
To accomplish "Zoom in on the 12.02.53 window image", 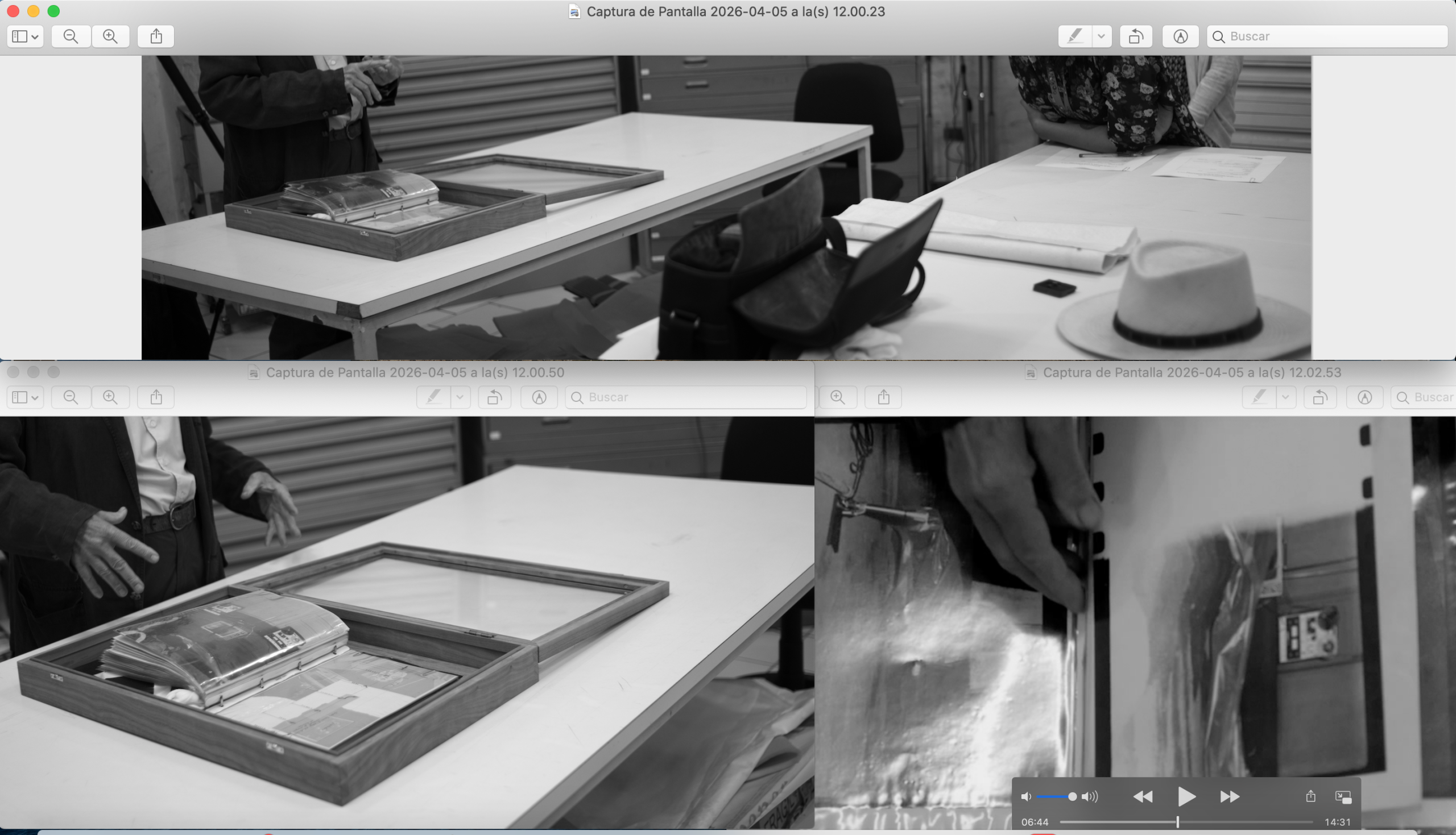I will (x=838, y=397).
